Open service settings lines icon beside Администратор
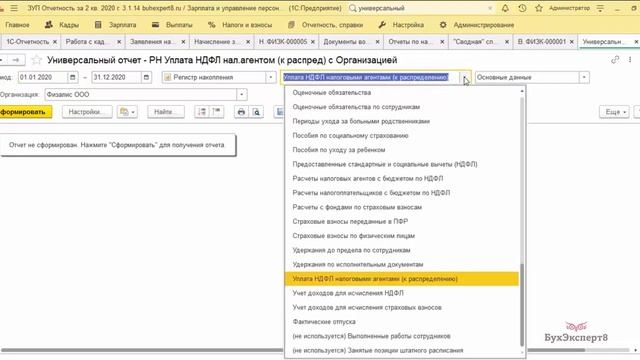The width and height of the screenshot is (640, 360). [600, 8]
